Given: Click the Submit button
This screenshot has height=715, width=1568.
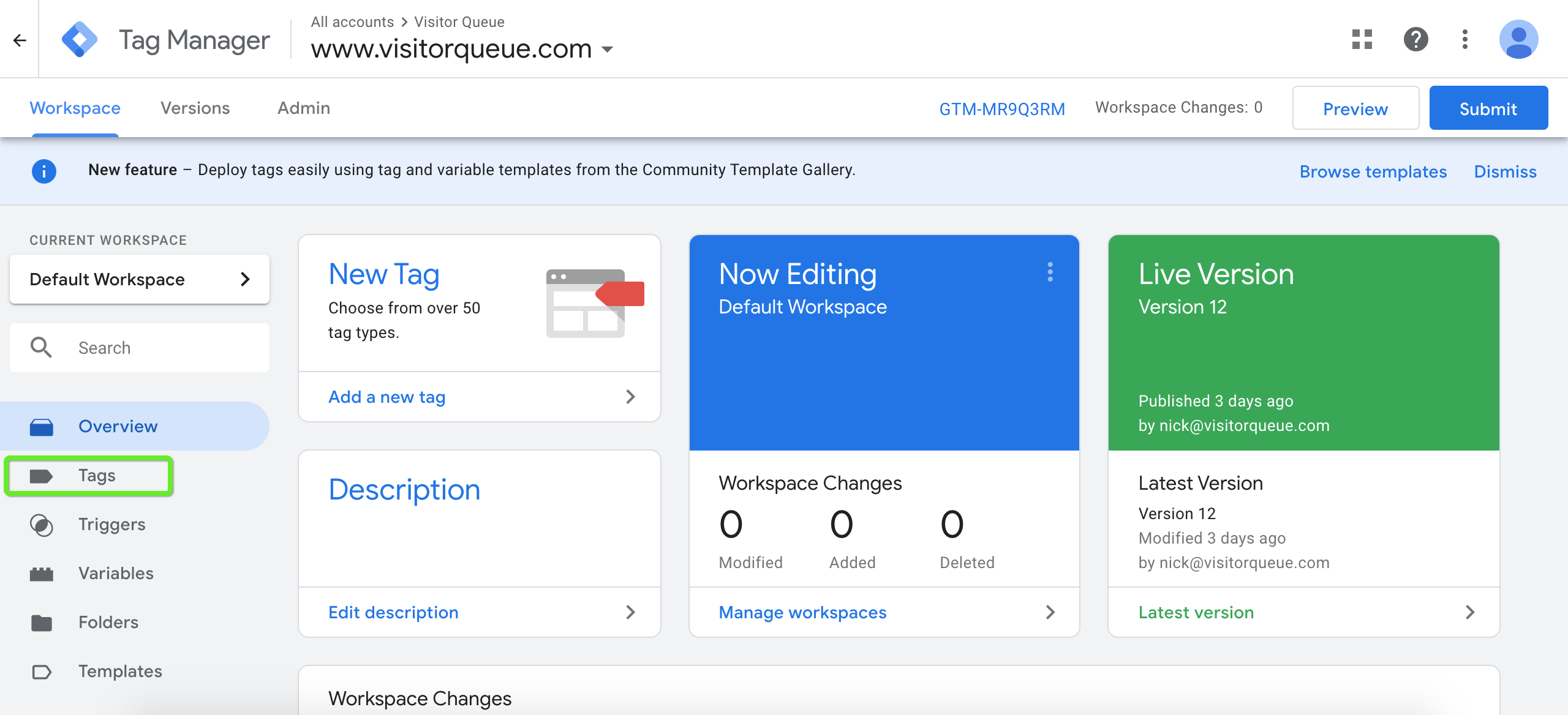Looking at the screenshot, I should tap(1489, 108).
